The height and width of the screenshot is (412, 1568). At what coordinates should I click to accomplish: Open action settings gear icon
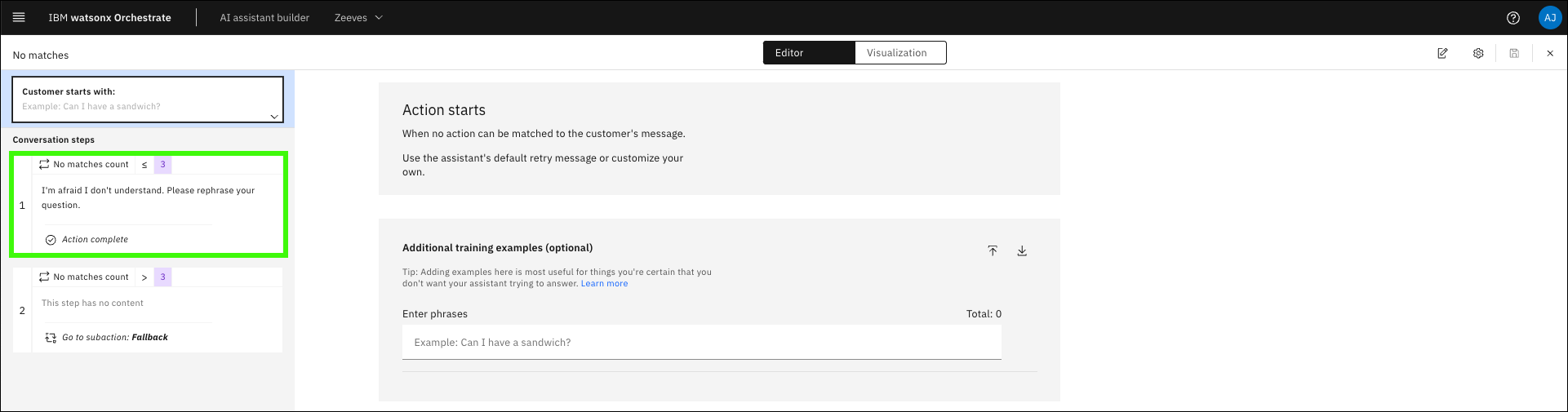click(x=1478, y=53)
